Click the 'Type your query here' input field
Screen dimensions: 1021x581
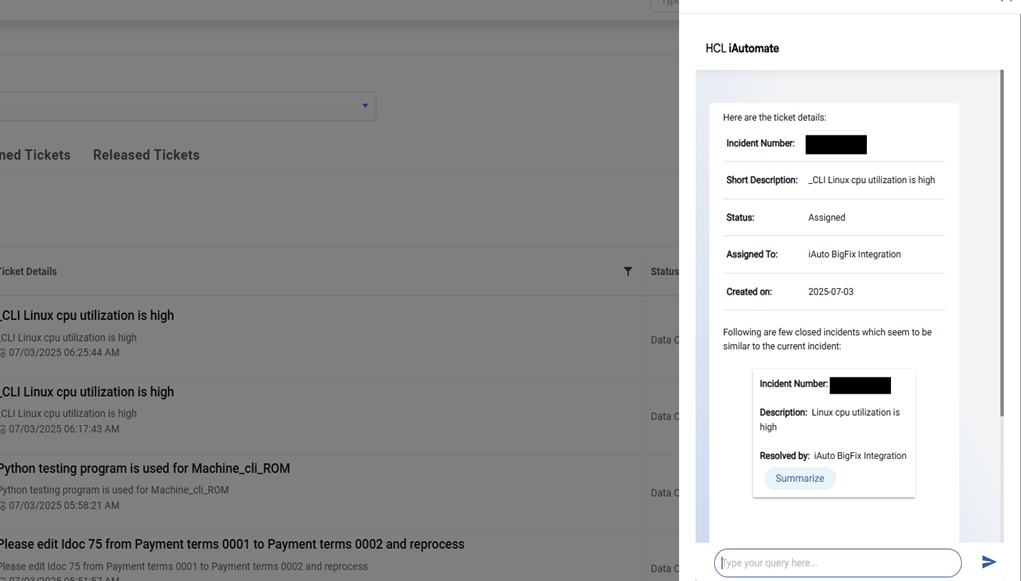click(x=837, y=563)
